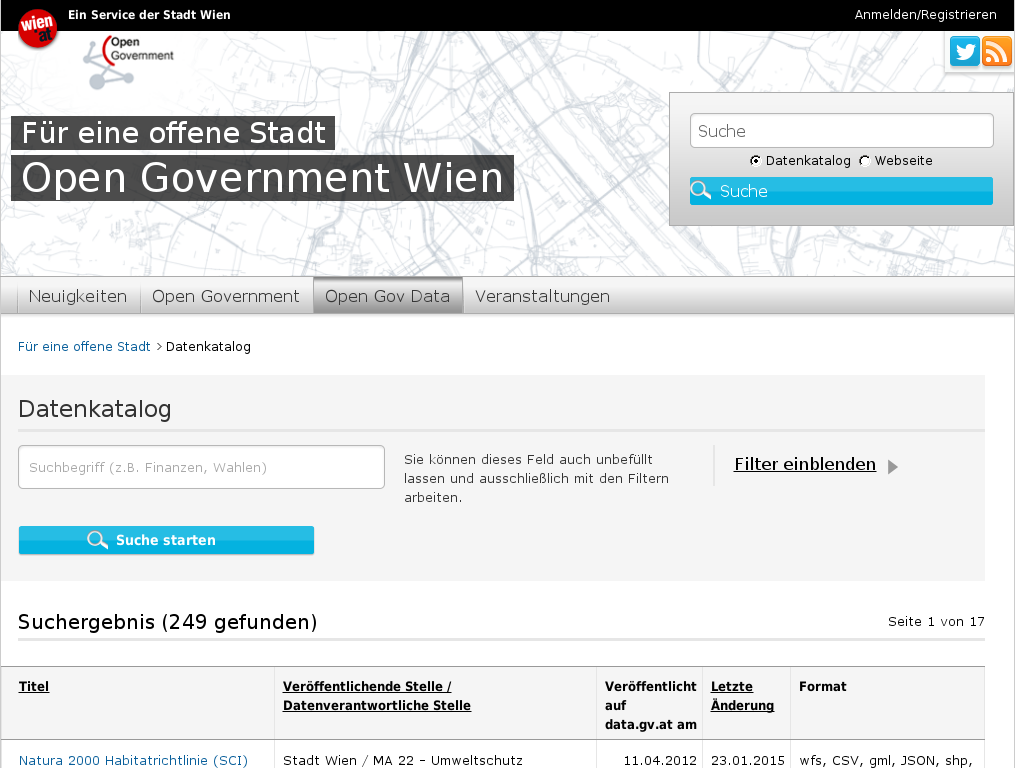Focus the header Suche input field
The height and width of the screenshot is (768, 1024).
pos(841,131)
